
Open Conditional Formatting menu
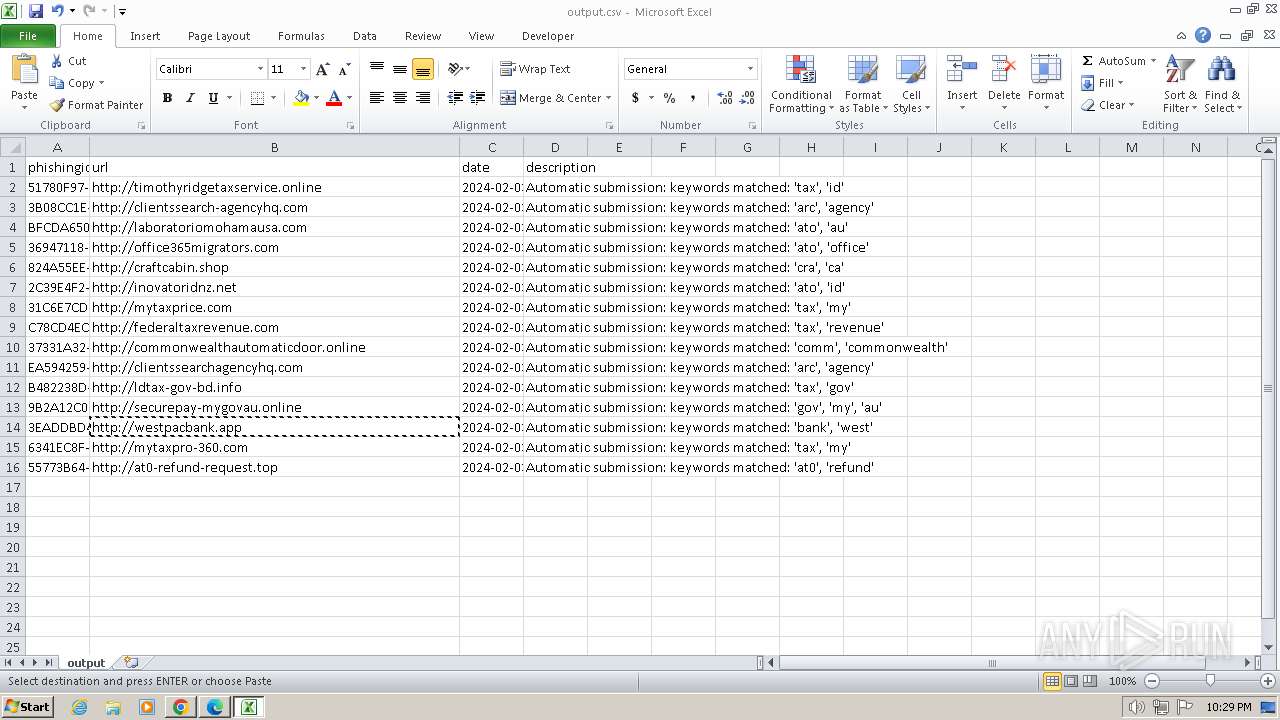tap(800, 85)
